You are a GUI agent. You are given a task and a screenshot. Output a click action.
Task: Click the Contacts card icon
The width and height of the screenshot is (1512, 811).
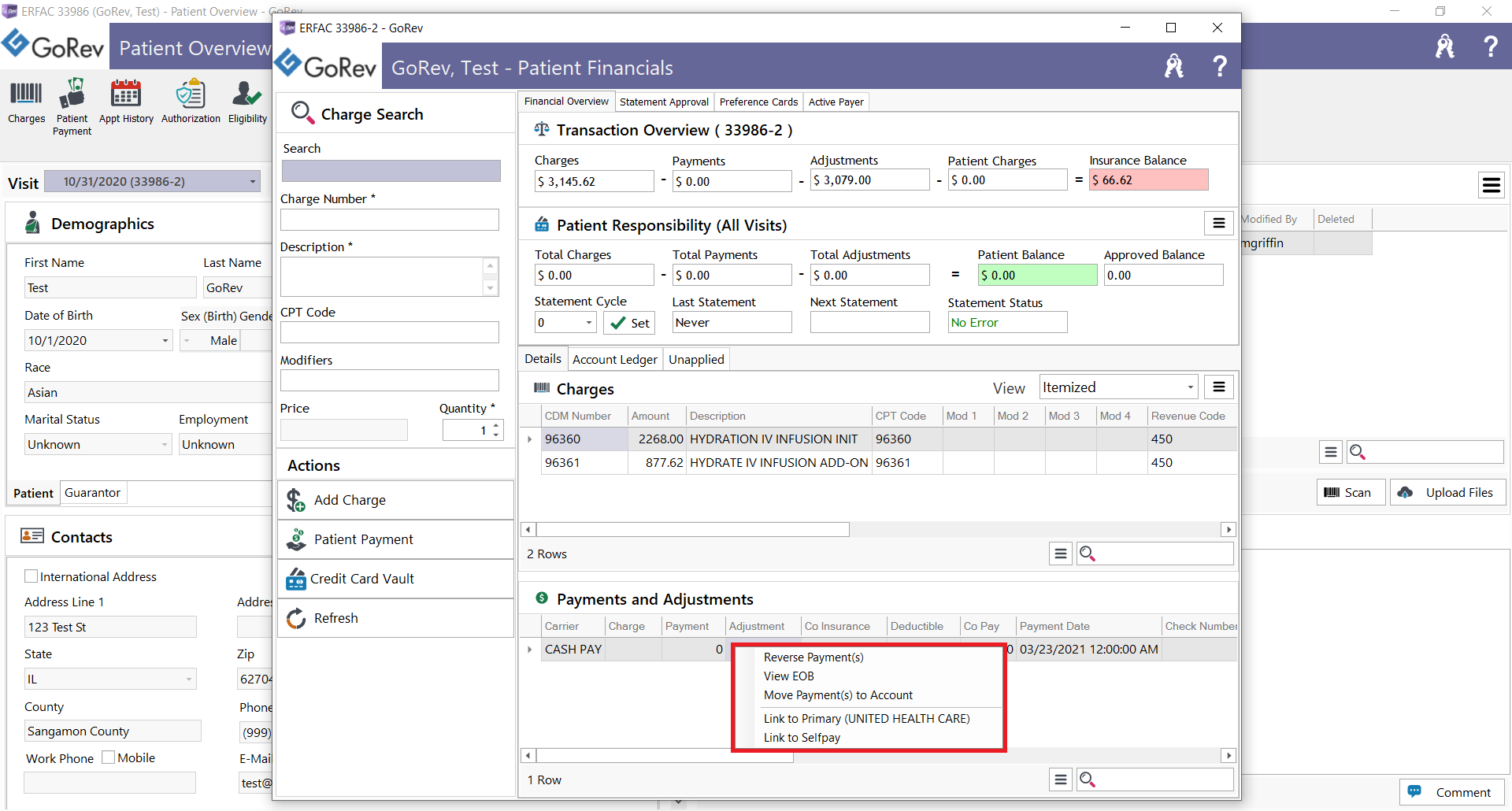(32, 536)
